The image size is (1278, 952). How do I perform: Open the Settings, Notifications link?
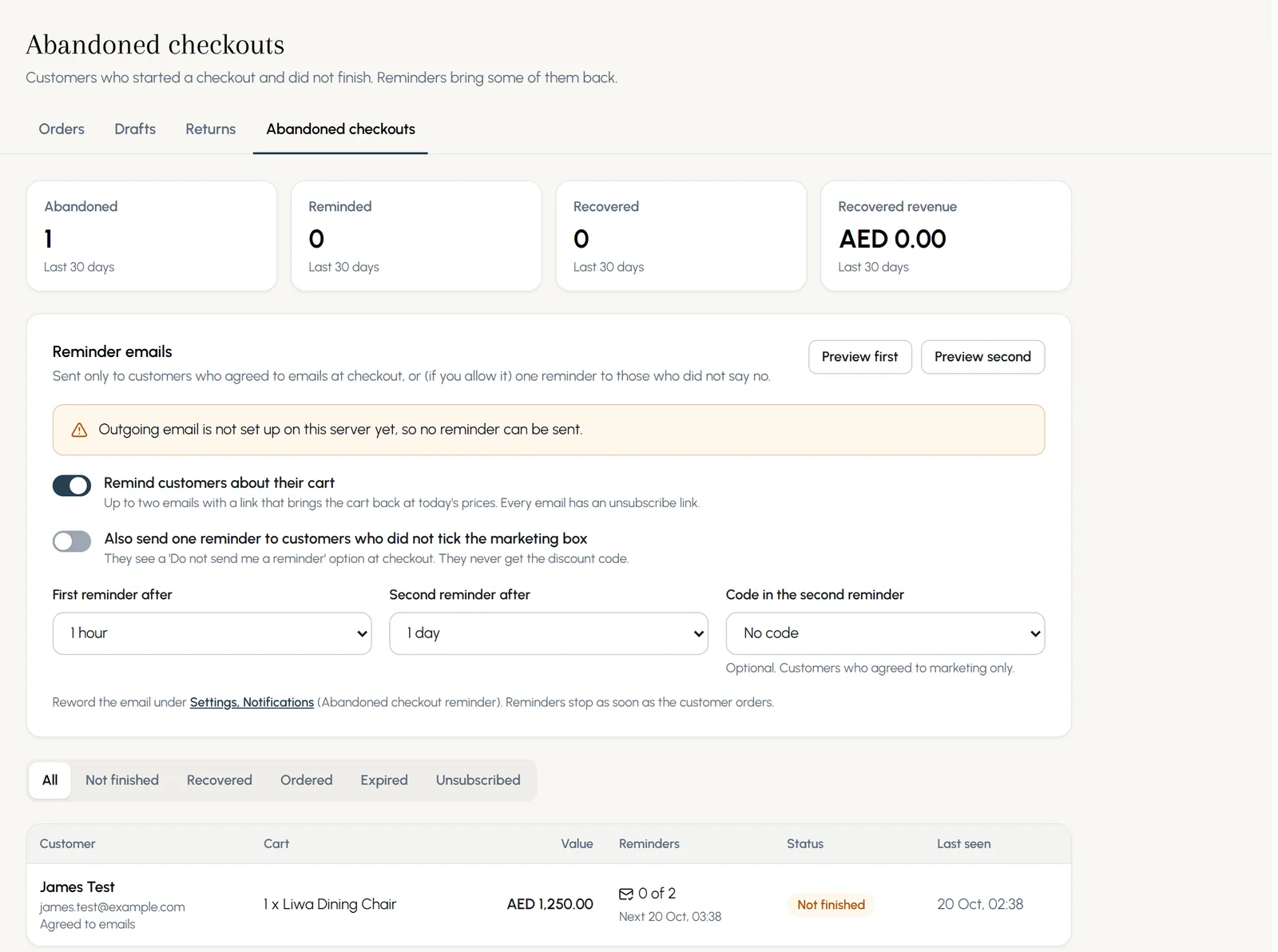click(x=252, y=703)
